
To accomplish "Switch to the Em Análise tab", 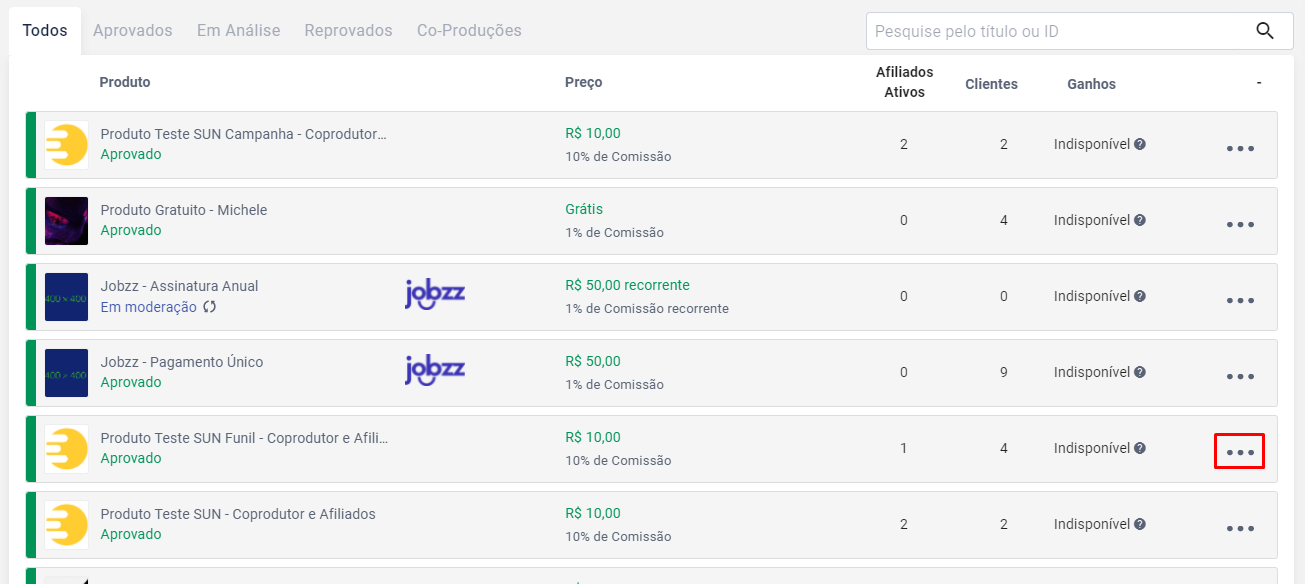I will click(238, 31).
